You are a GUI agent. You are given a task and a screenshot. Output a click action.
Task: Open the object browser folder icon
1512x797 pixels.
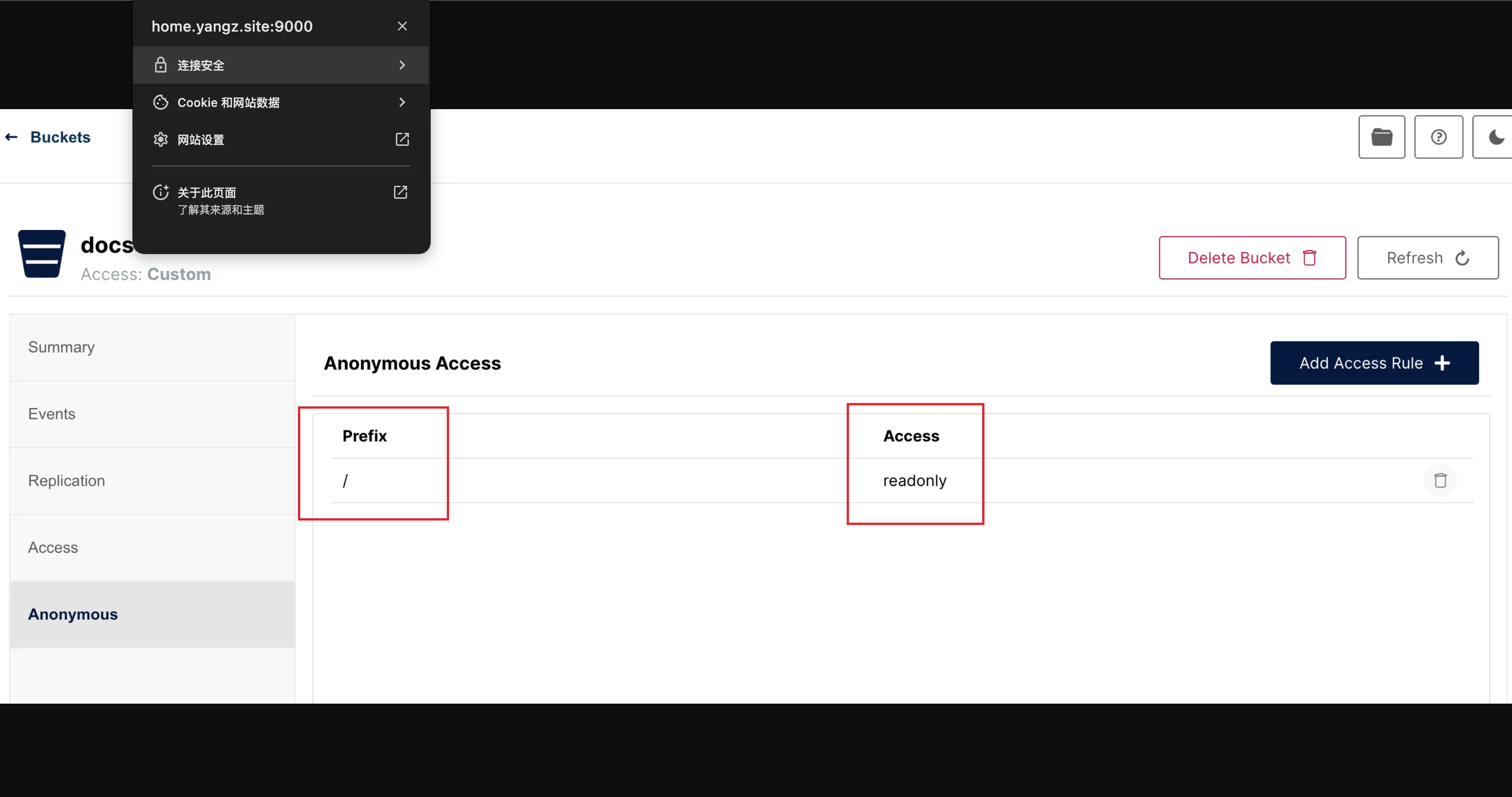pyautogui.click(x=1381, y=137)
